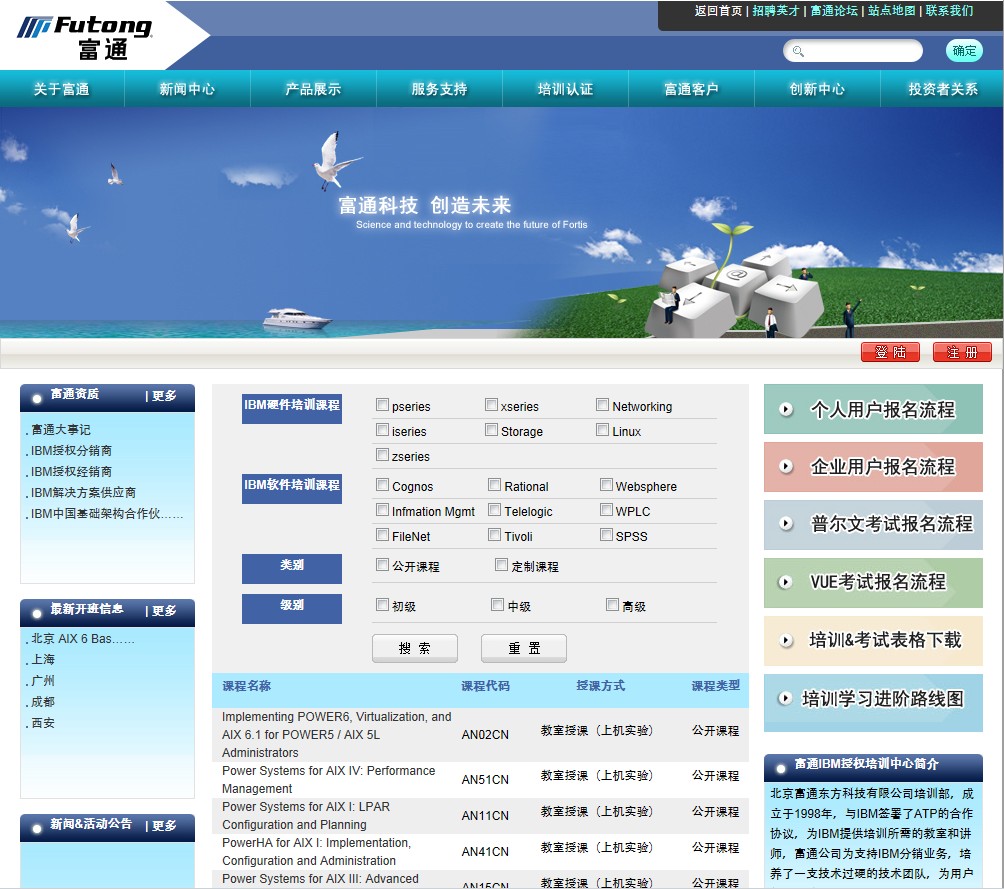
Task: Tick the Storage checkbox
Action: click(491, 430)
